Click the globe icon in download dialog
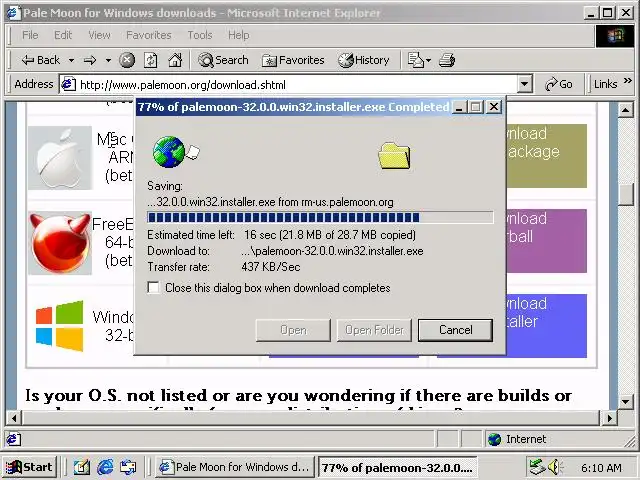640x480 pixels. [169, 152]
